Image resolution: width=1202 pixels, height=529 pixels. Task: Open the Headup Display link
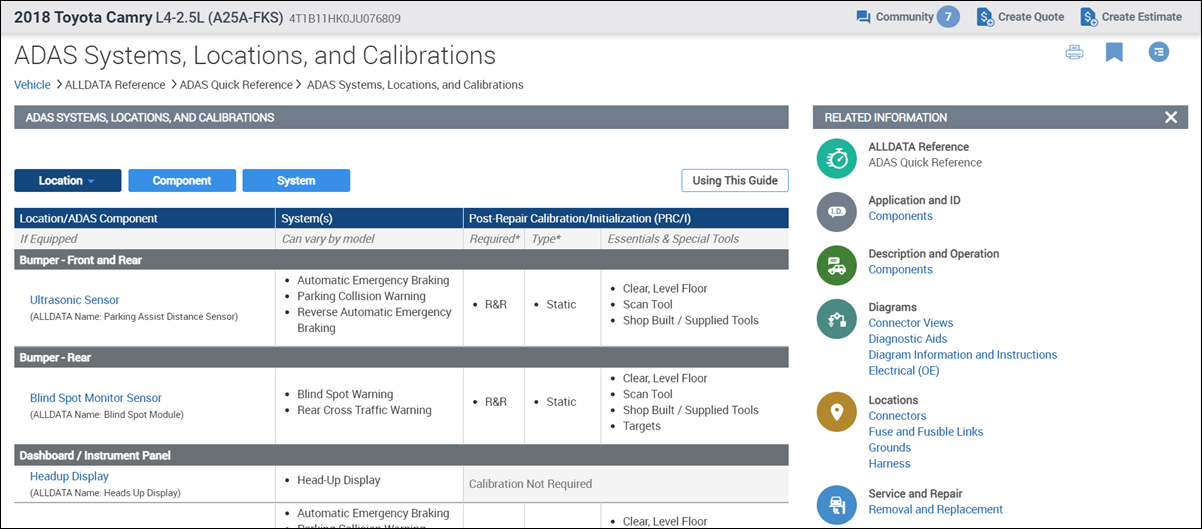pos(69,477)
